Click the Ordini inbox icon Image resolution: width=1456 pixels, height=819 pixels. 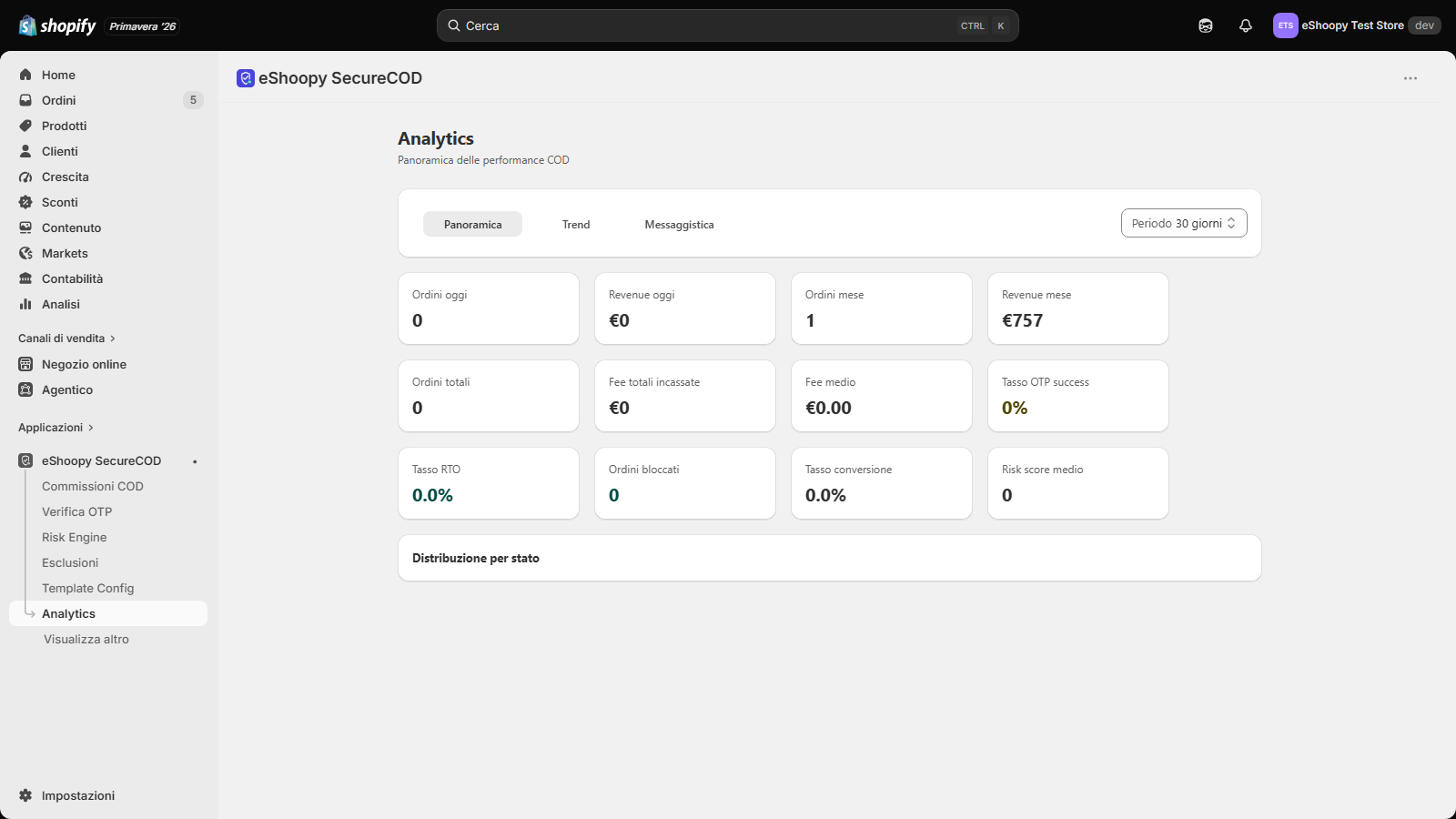[25, 100]
